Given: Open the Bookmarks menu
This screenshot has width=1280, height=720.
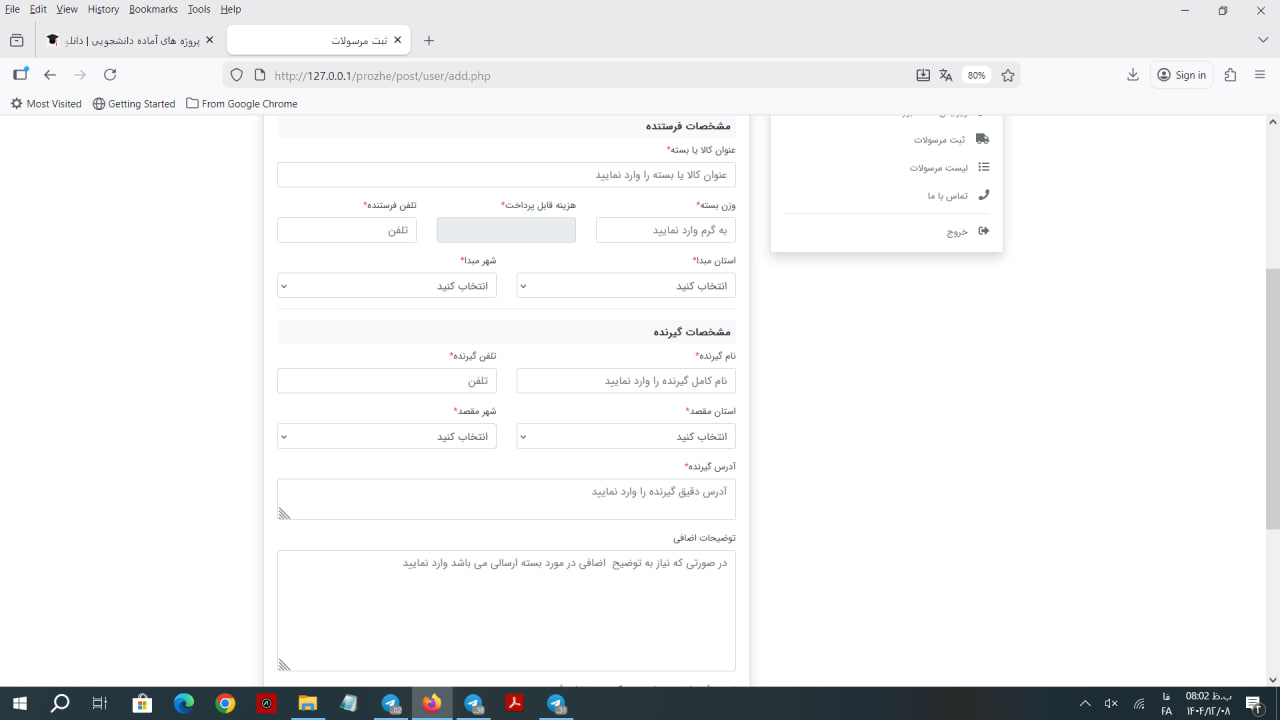Looking at the screenshot, I should (x=153, y=9).
